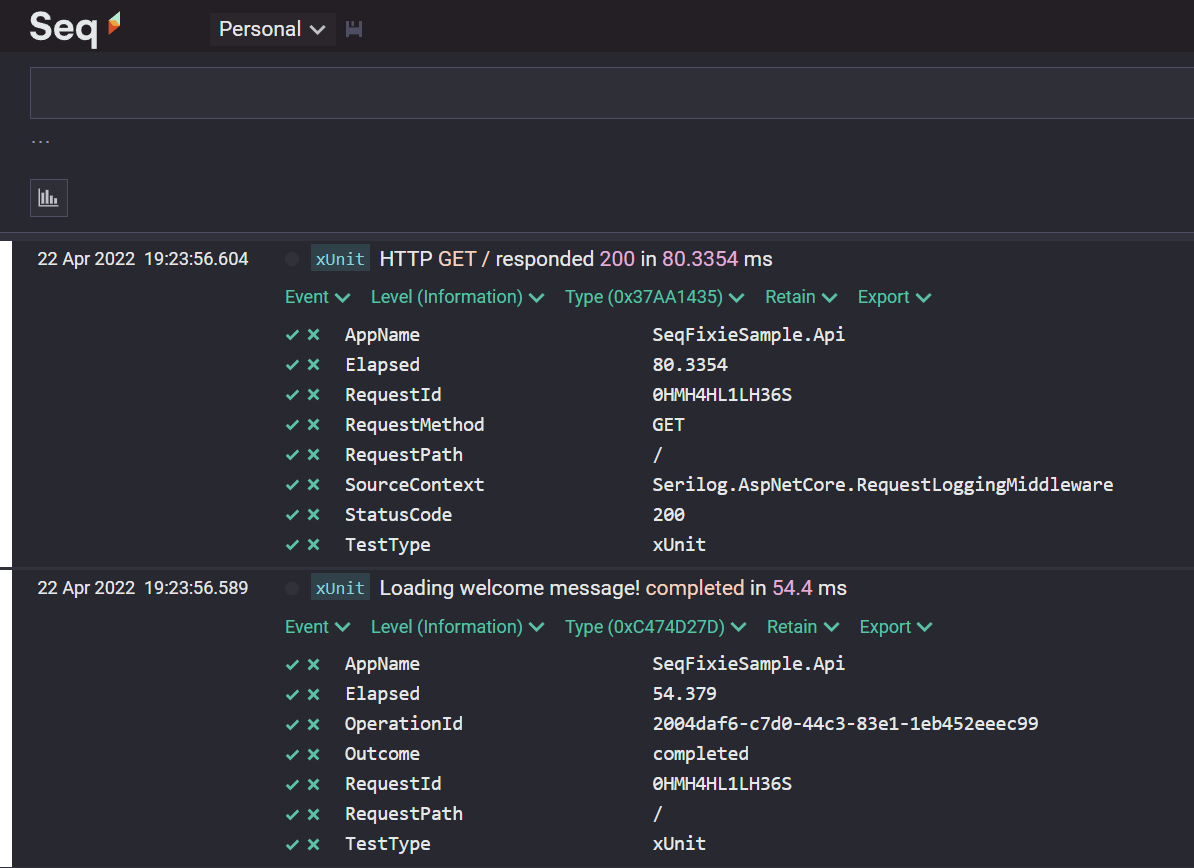
Task: Click checkmark for RequestPath in Loading welcome event
Action: pos(292,814)
